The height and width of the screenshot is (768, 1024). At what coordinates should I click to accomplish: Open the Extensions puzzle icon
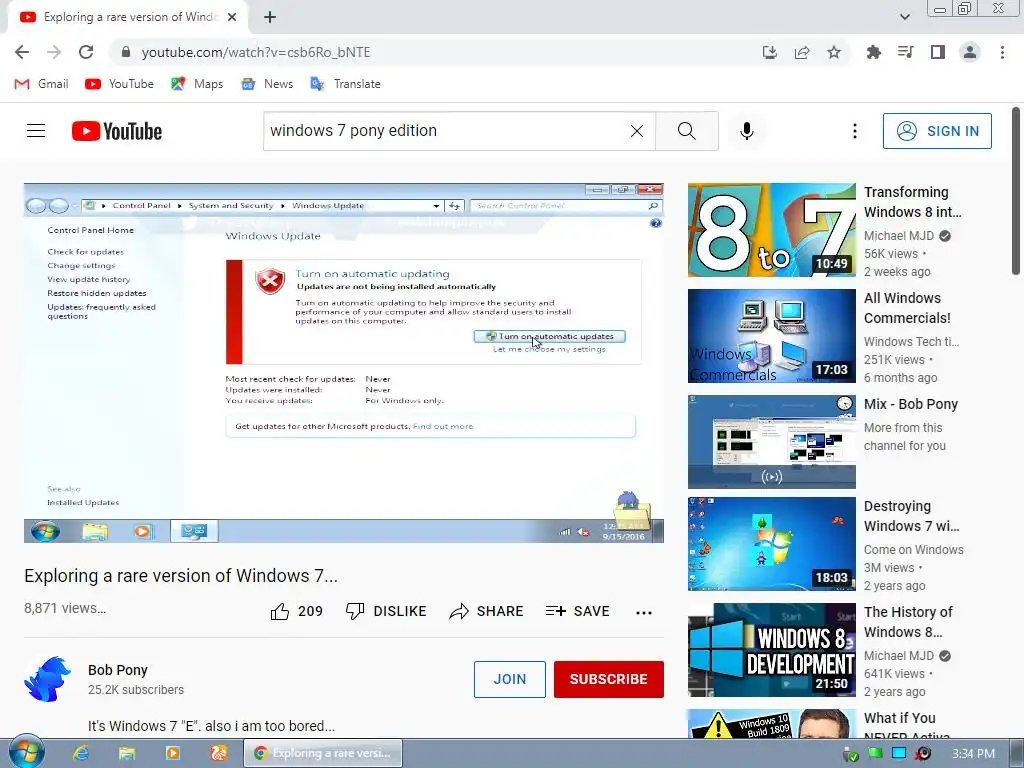point(873,52)
